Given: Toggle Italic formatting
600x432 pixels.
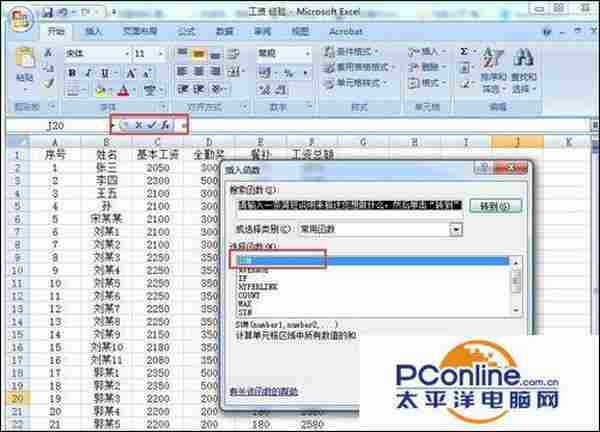Looking at the screenshot, I should (89, 73).
